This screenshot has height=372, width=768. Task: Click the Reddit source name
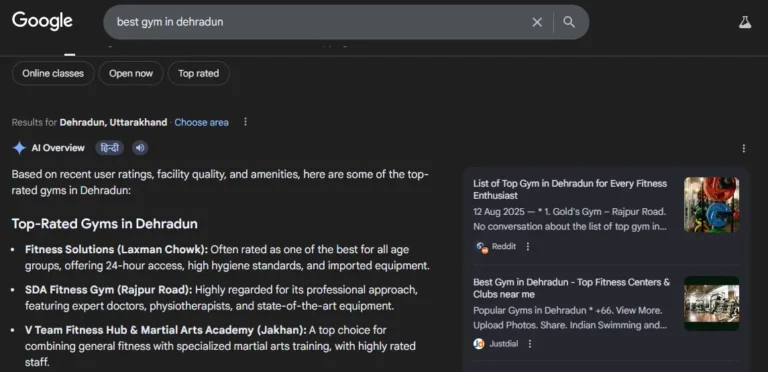tap(504, 246)
